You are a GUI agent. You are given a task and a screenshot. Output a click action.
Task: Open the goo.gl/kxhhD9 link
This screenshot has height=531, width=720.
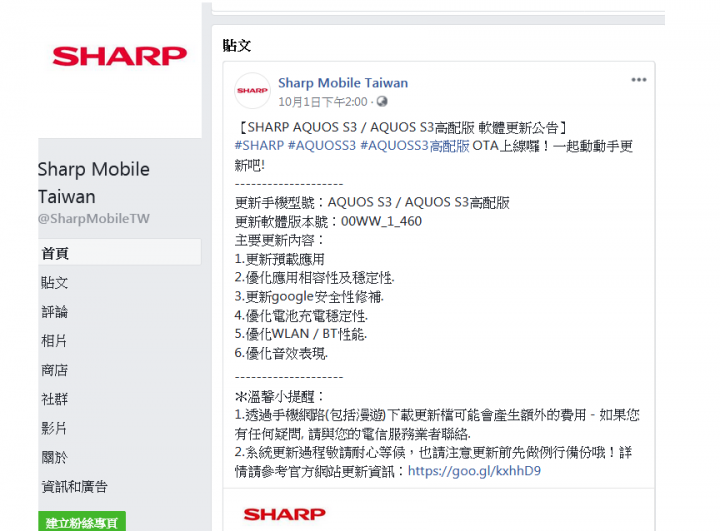pyautogui.click(x=474, y=471)
